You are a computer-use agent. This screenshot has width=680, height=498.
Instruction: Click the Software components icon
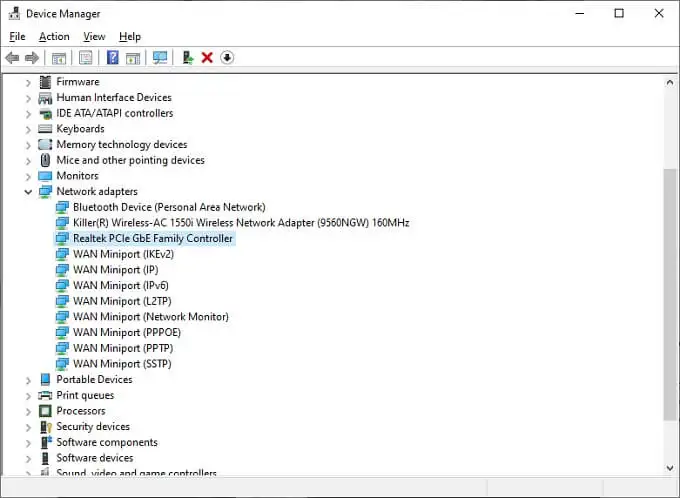point(46,442)
